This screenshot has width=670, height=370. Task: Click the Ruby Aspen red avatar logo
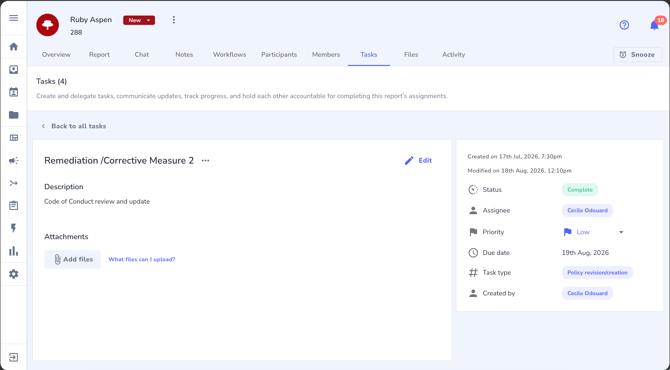point(47,25)
